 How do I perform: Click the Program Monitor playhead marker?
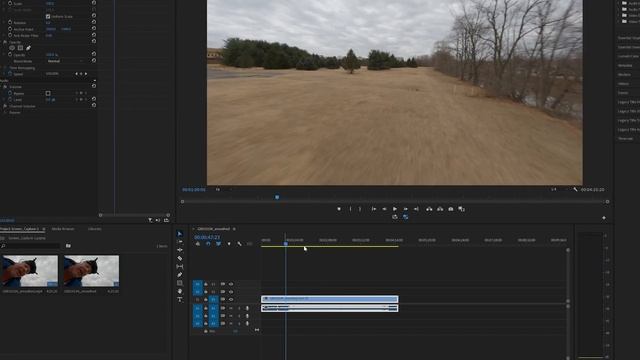pos(277,197)
